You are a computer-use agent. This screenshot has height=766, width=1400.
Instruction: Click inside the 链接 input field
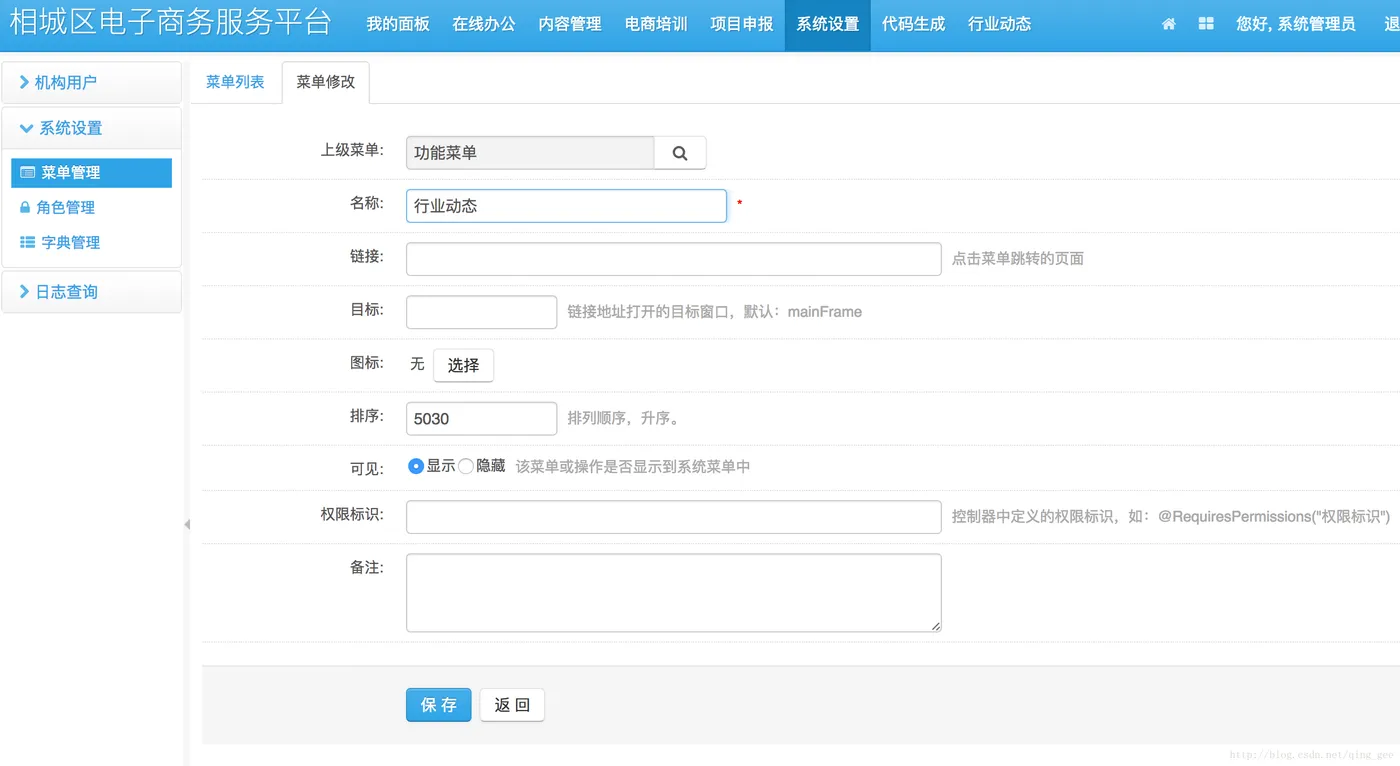[x=673, y=258]
